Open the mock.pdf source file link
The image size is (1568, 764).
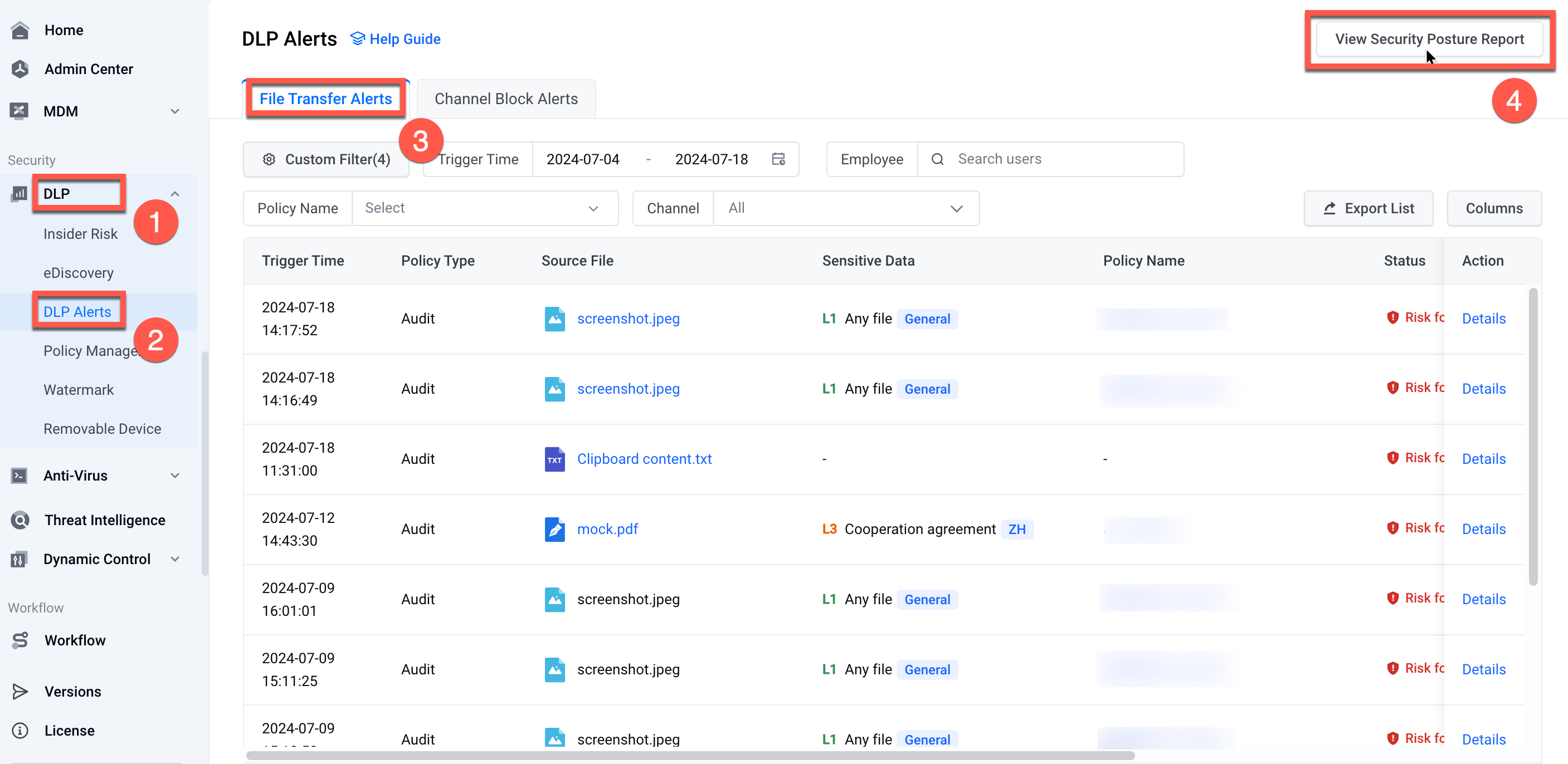click(607, 529)
